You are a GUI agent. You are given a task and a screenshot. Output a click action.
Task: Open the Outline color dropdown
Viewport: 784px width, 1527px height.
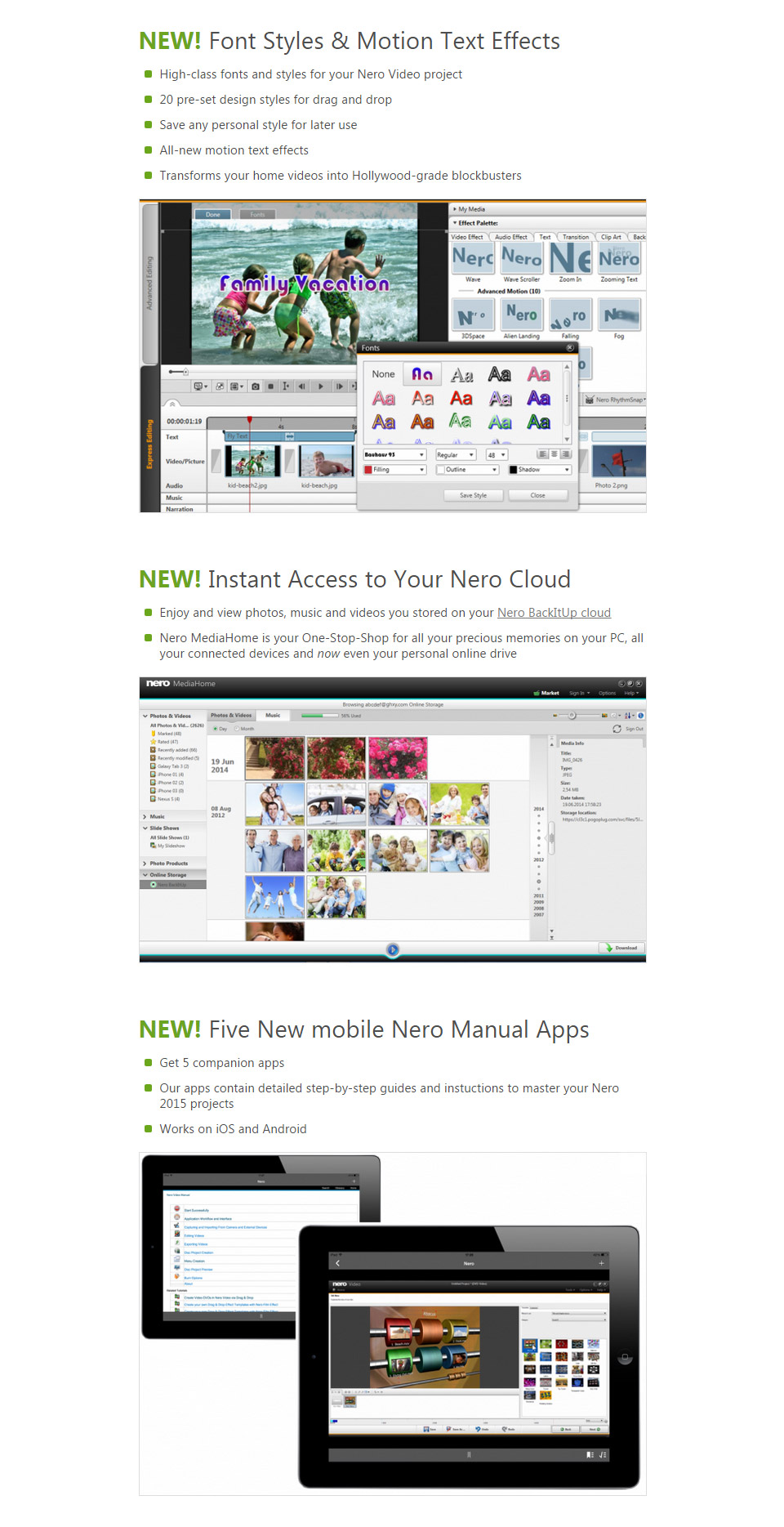[x=467, y=470]
